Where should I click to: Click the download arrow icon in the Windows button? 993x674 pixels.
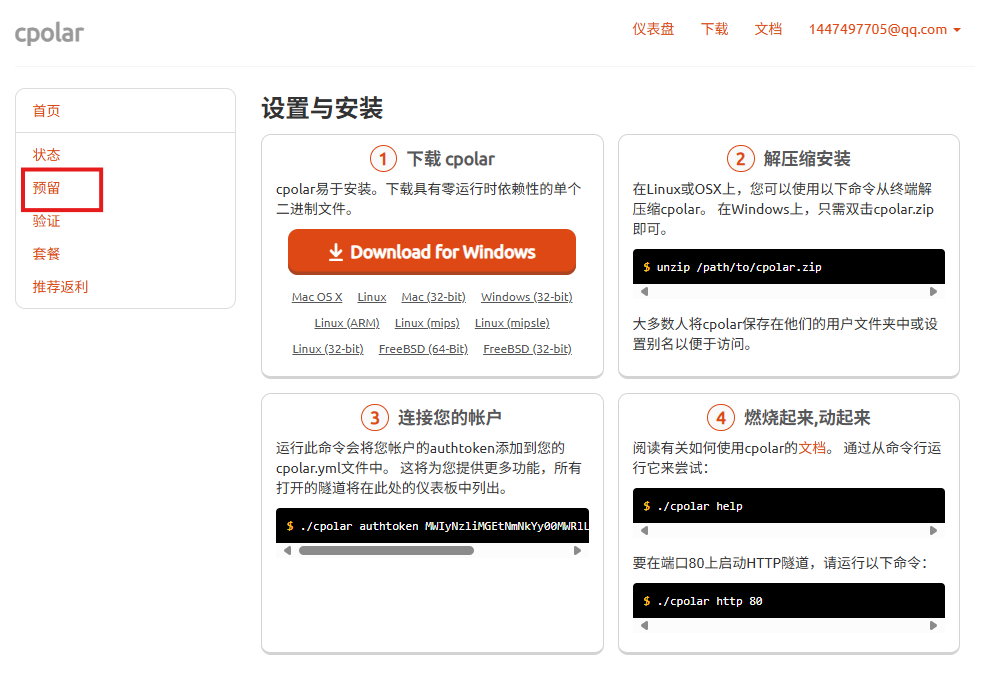[x=336, y=252]
